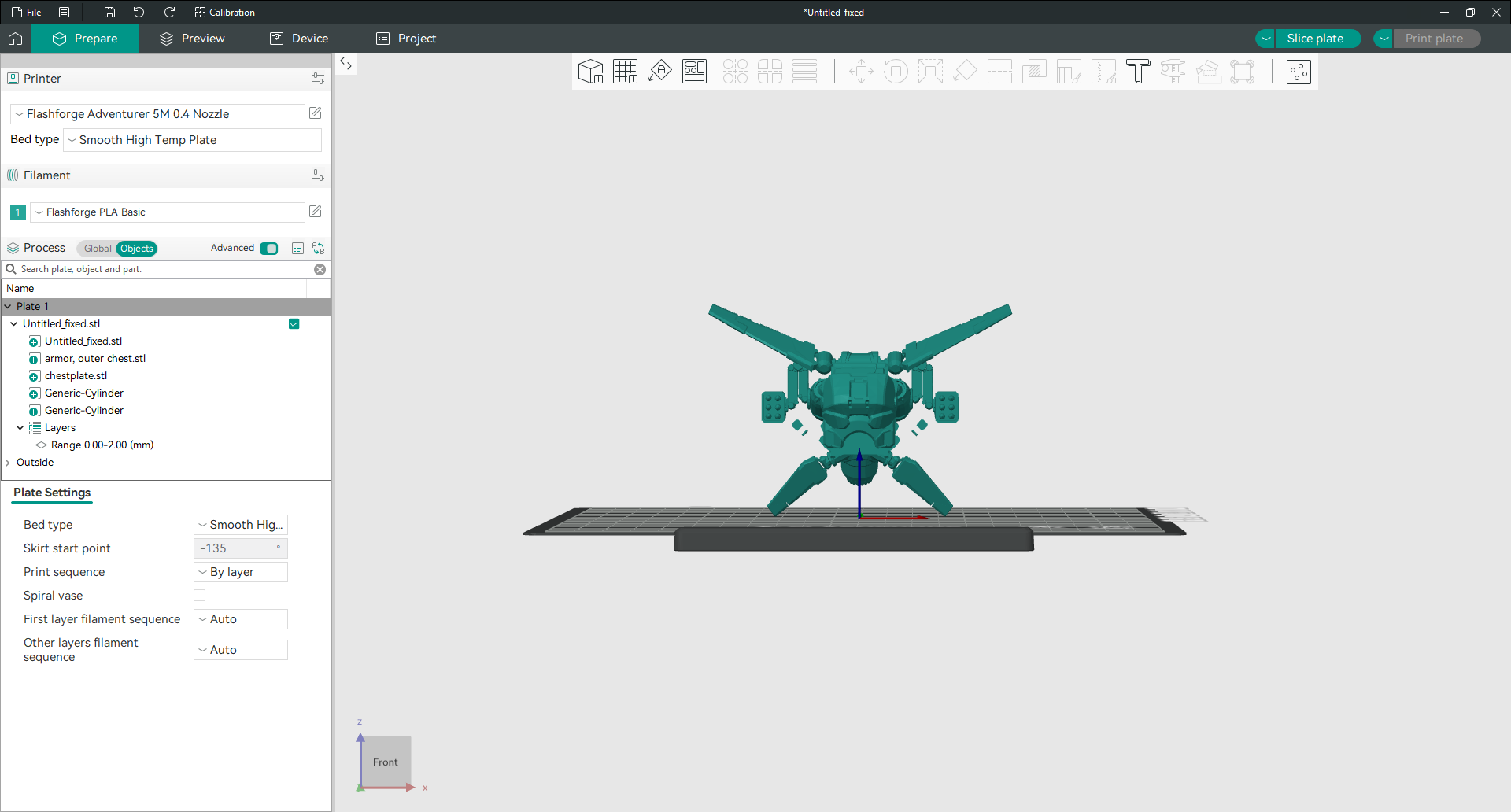Viewport: 1511px width, 812px height.
Task: Click the object search input field
Action: pyautogui.click(x=165, y=269)
